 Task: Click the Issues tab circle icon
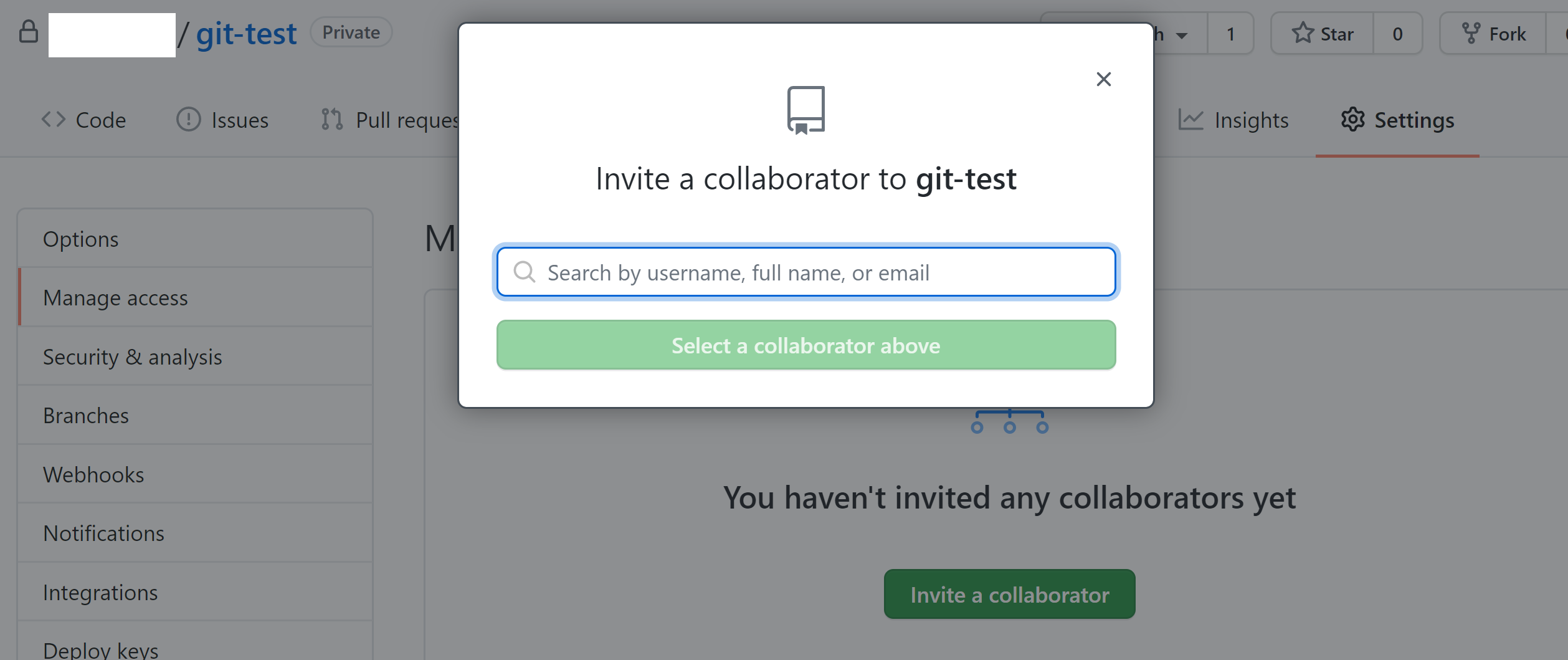[x=188, y=119]
